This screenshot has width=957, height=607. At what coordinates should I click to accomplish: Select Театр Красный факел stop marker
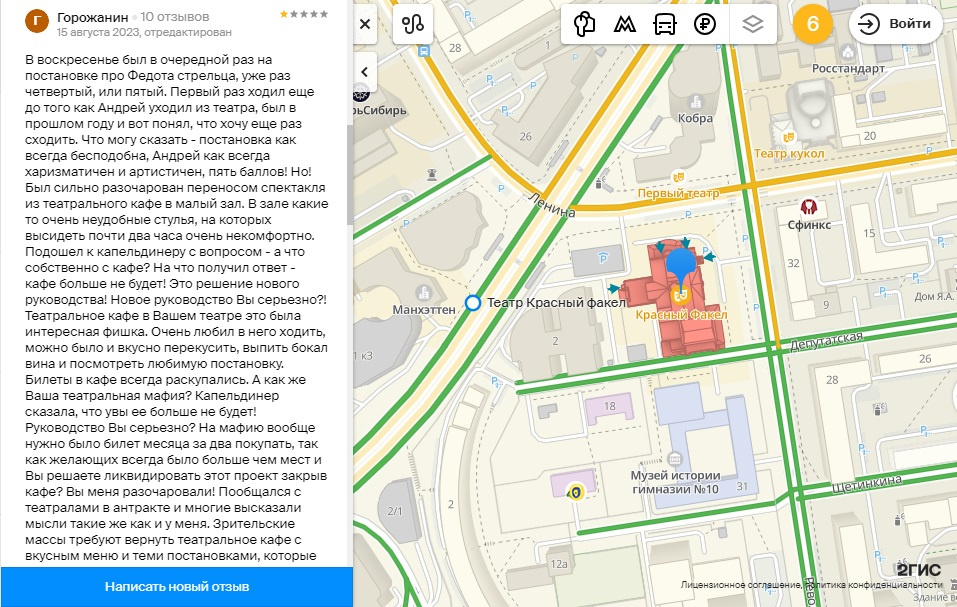(472, 303)
